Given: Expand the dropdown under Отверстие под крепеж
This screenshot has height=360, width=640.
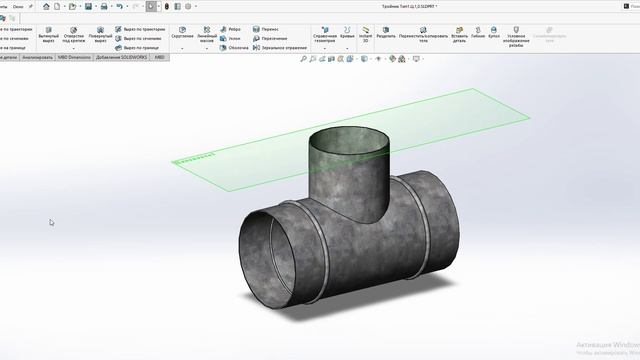Looking at the screenshot, I should click(x=73, y=49).
